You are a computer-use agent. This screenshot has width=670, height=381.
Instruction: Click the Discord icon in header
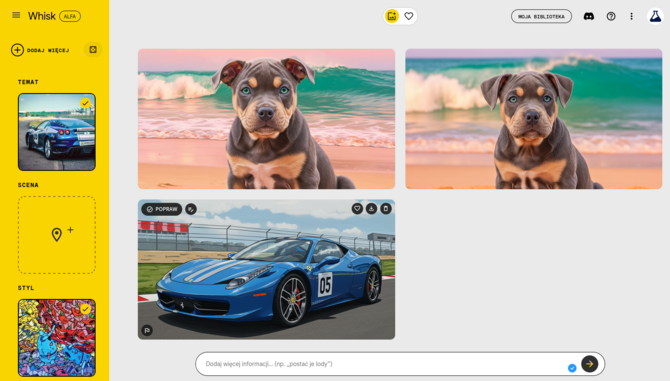pos(589,16)
